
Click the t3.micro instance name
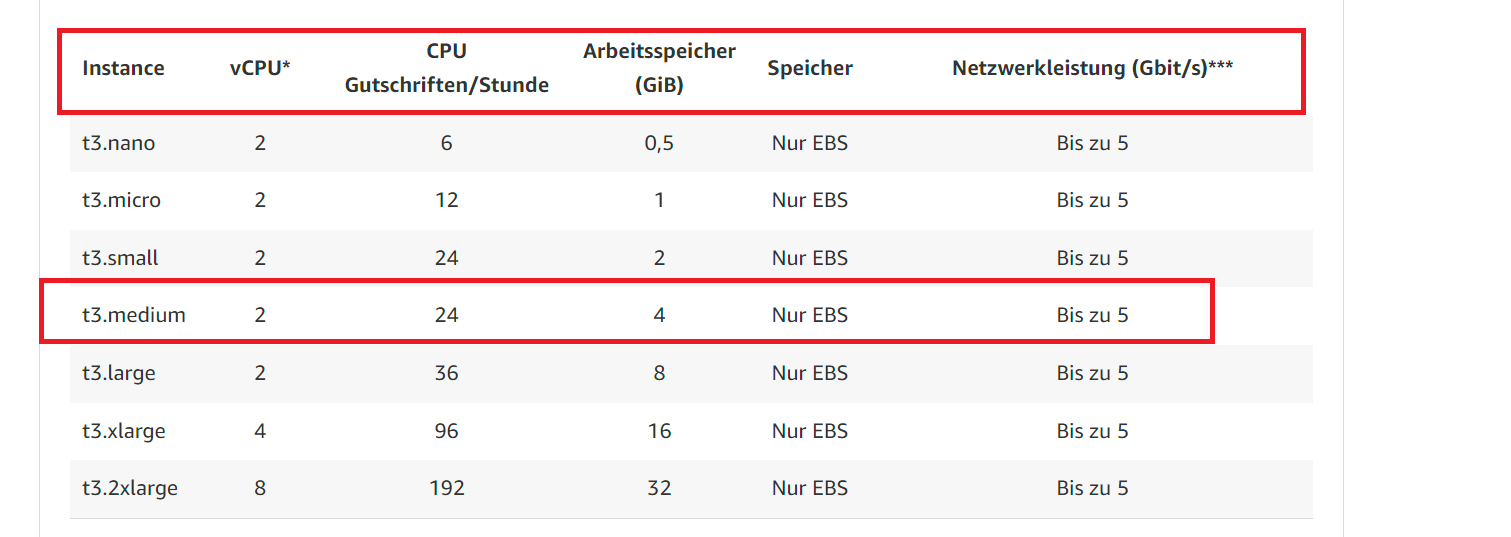coord(121,200)
